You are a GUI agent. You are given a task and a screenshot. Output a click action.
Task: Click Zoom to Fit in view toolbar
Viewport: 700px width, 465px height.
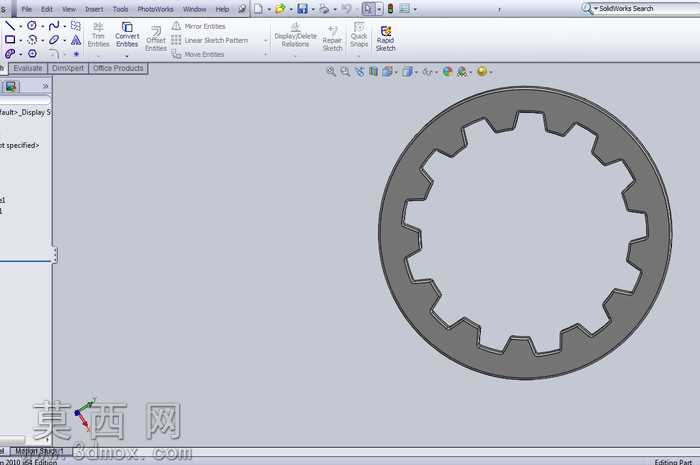coord(331,71)
